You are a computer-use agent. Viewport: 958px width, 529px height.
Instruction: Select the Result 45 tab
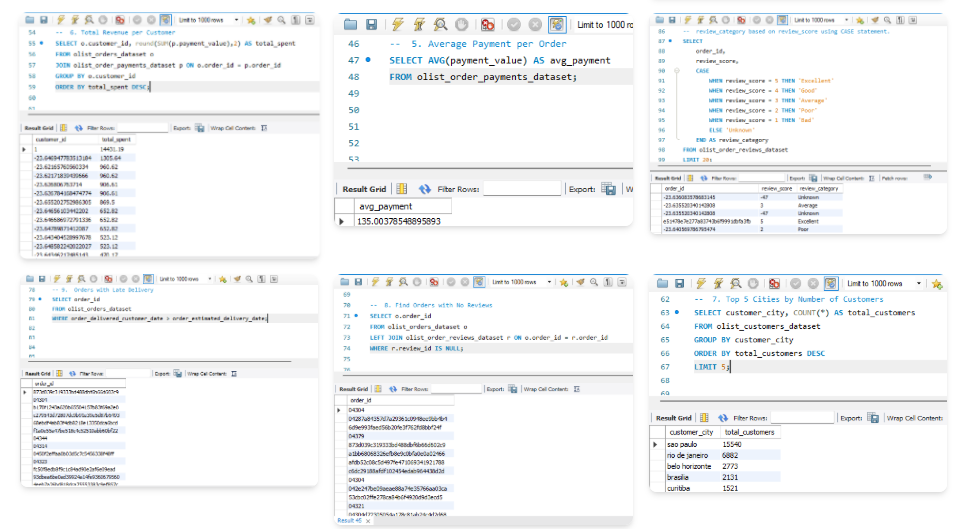click(349, 521)
